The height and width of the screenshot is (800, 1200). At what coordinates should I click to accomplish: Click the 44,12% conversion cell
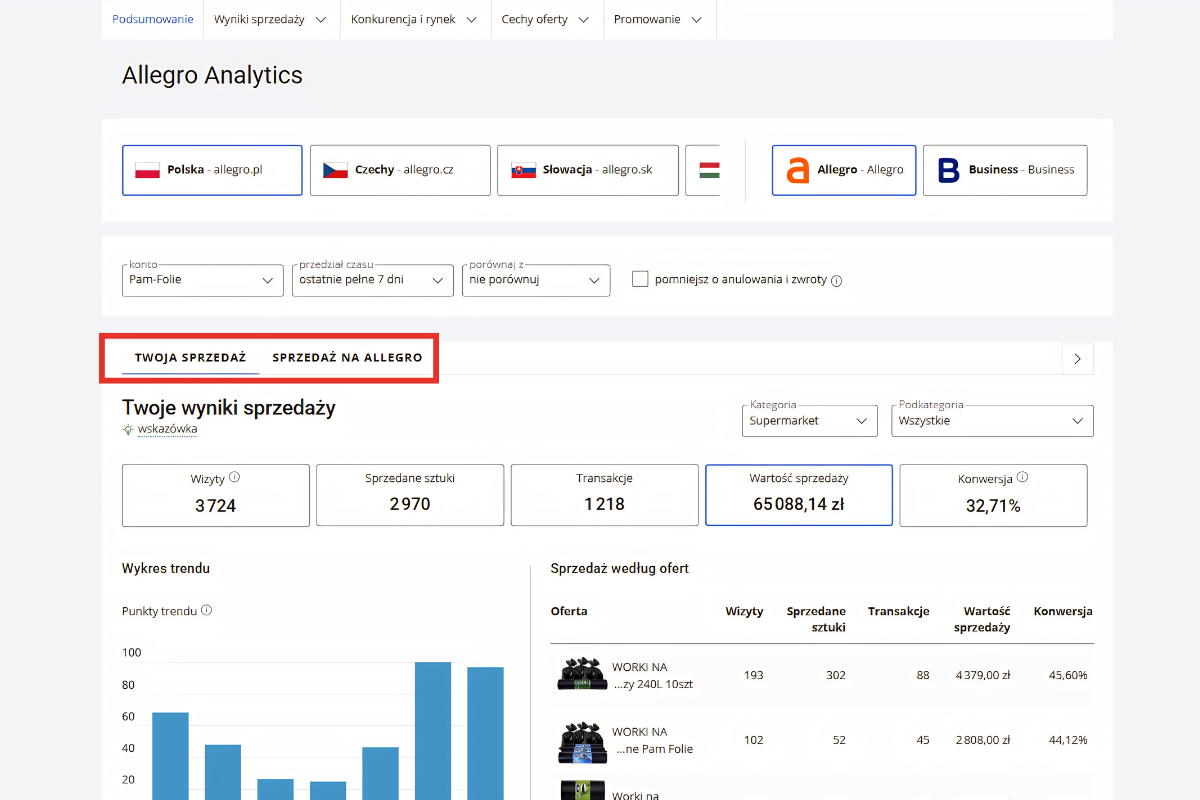pos(1068,741)
